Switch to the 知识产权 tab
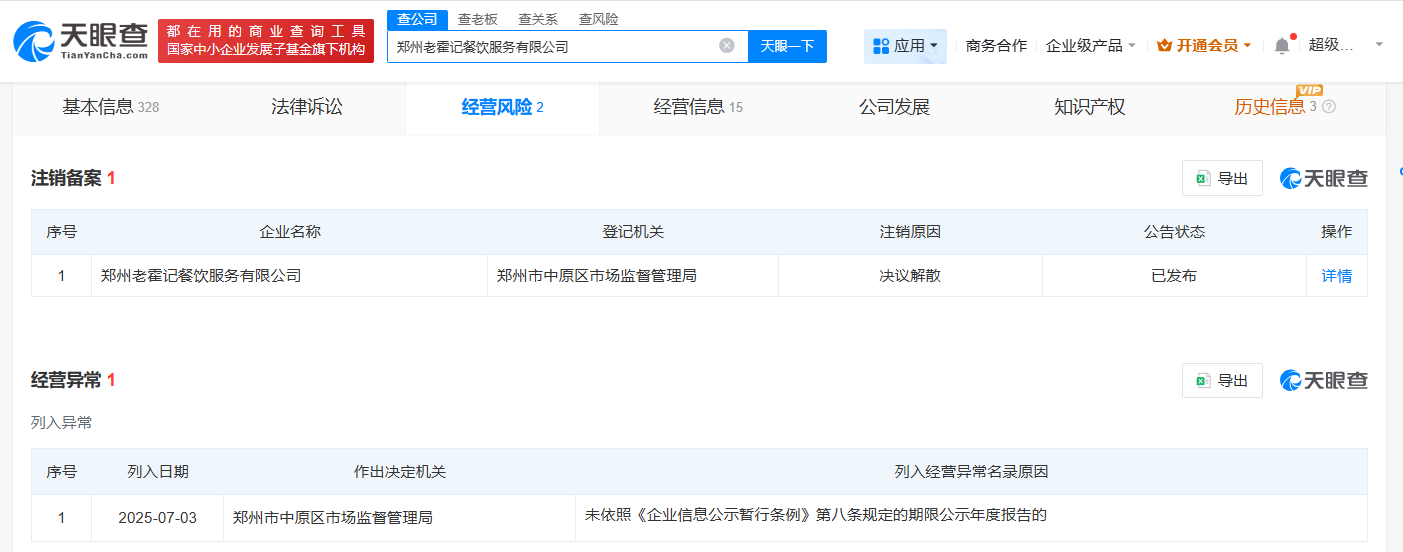This screenshot has height=552, width=1403. tap(1089, 107)
